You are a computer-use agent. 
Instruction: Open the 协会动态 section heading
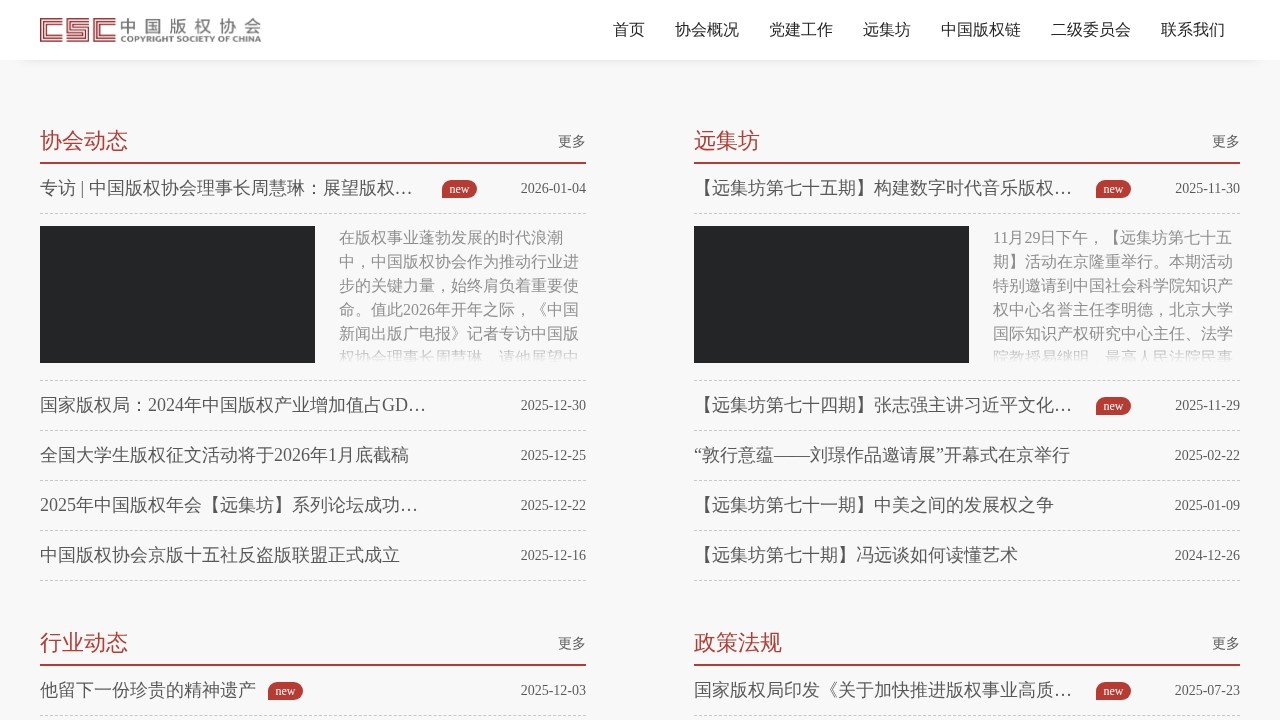pyautogui.click(x=84, y=141)
